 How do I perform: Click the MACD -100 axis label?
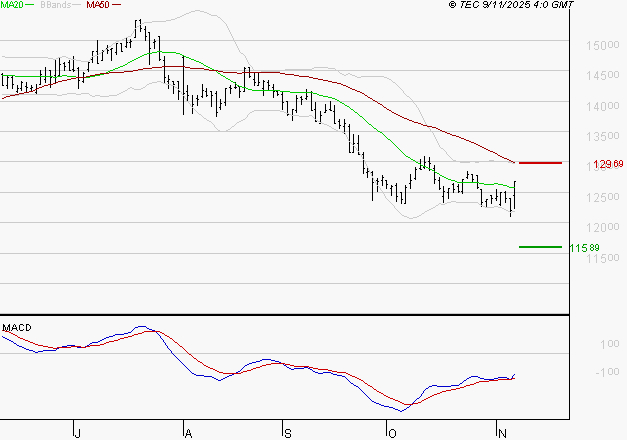pyautogui.click(x=607, y=372)
